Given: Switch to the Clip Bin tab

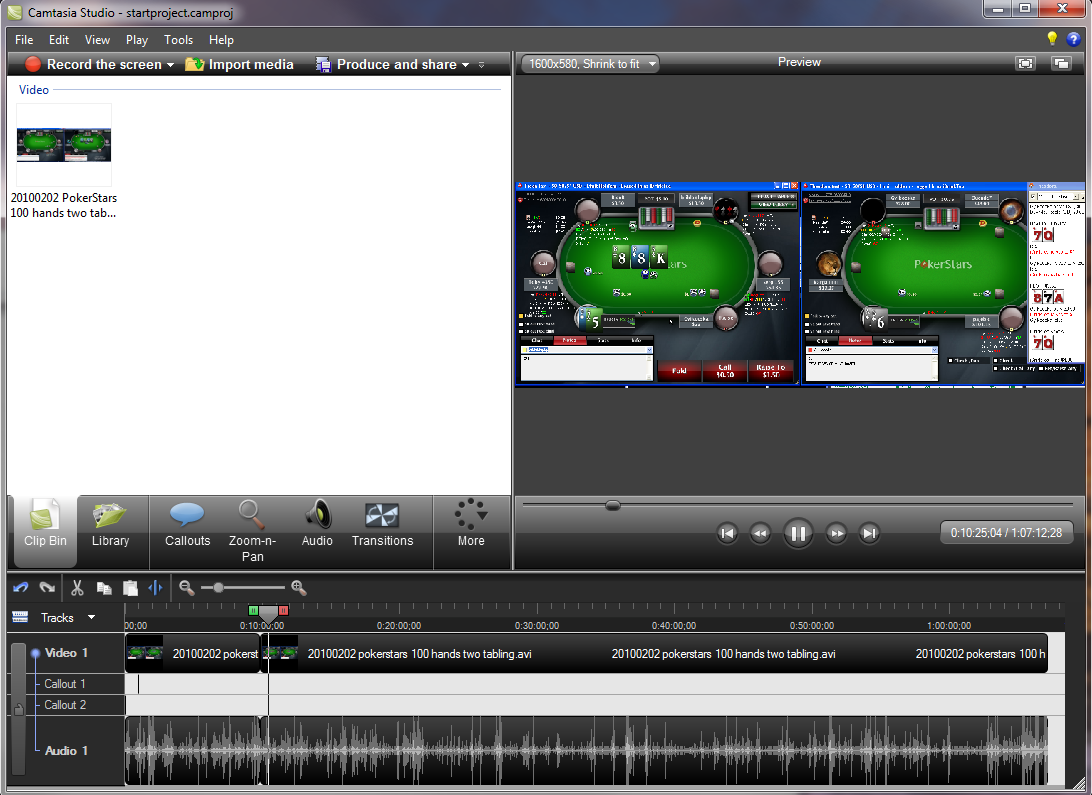Looking at the screenshot, I should click(45, 531).
